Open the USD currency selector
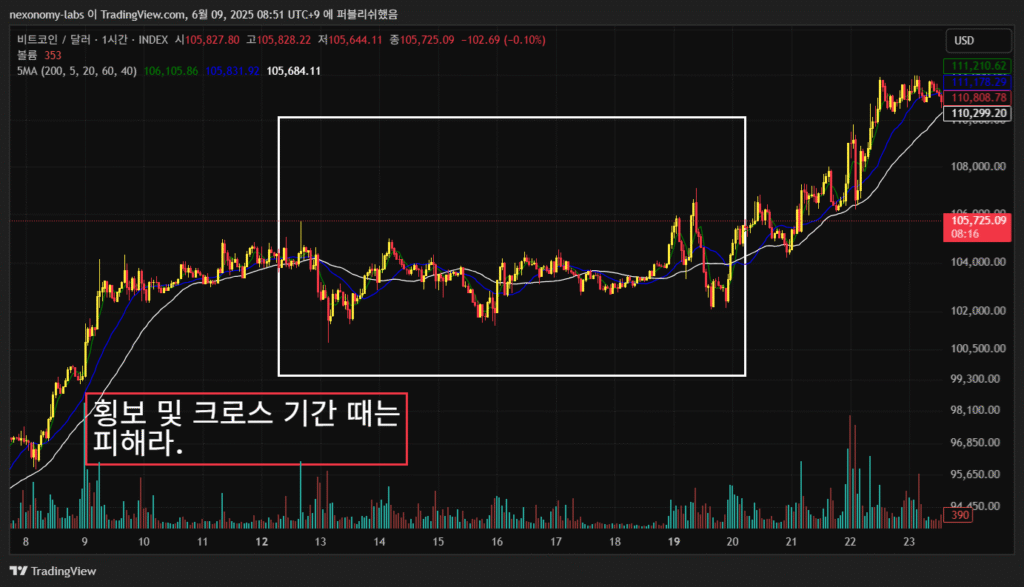Viewport: 1024px width, 587px height. click(x=964, y=41)
